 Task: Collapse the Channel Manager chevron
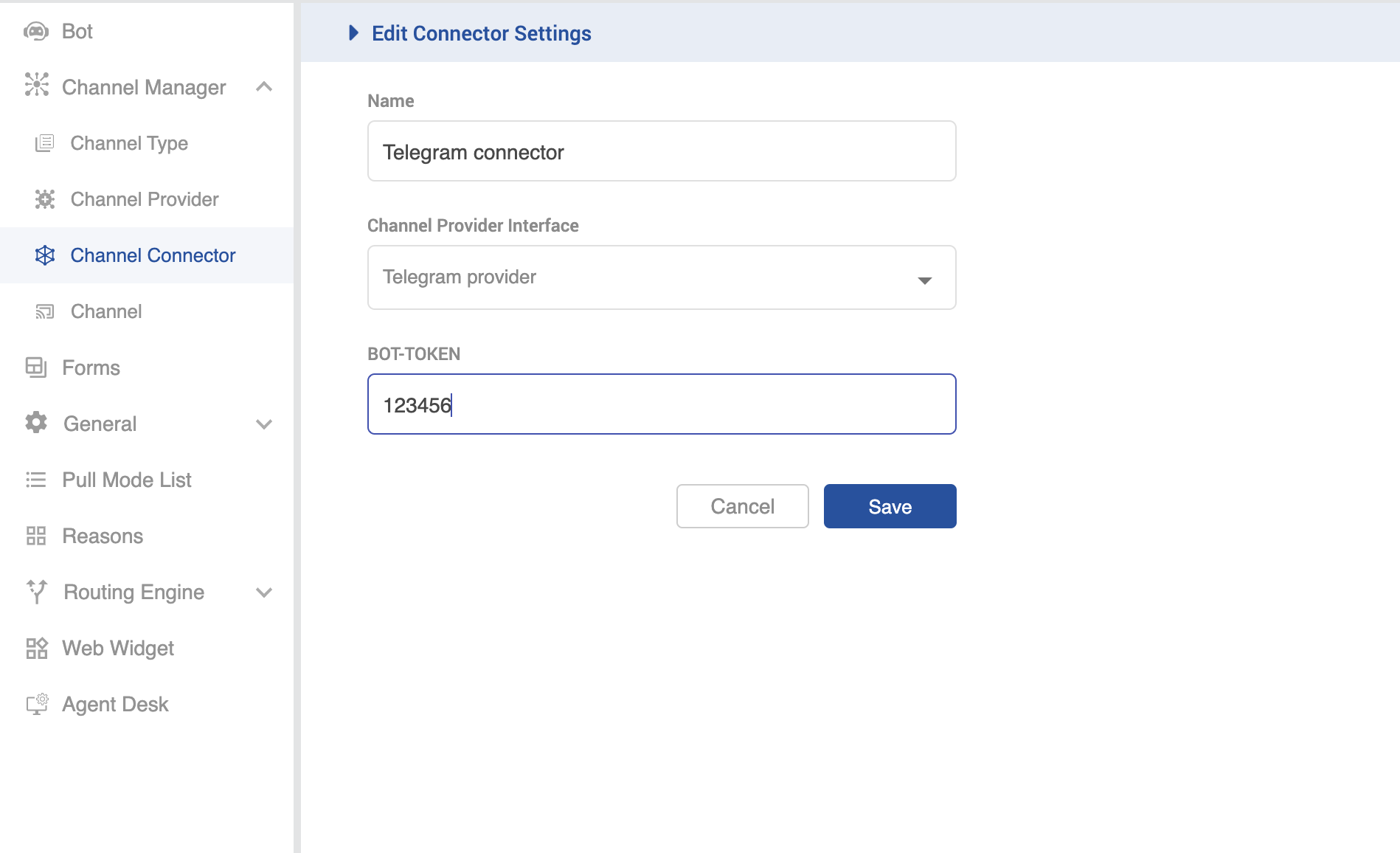264,87
